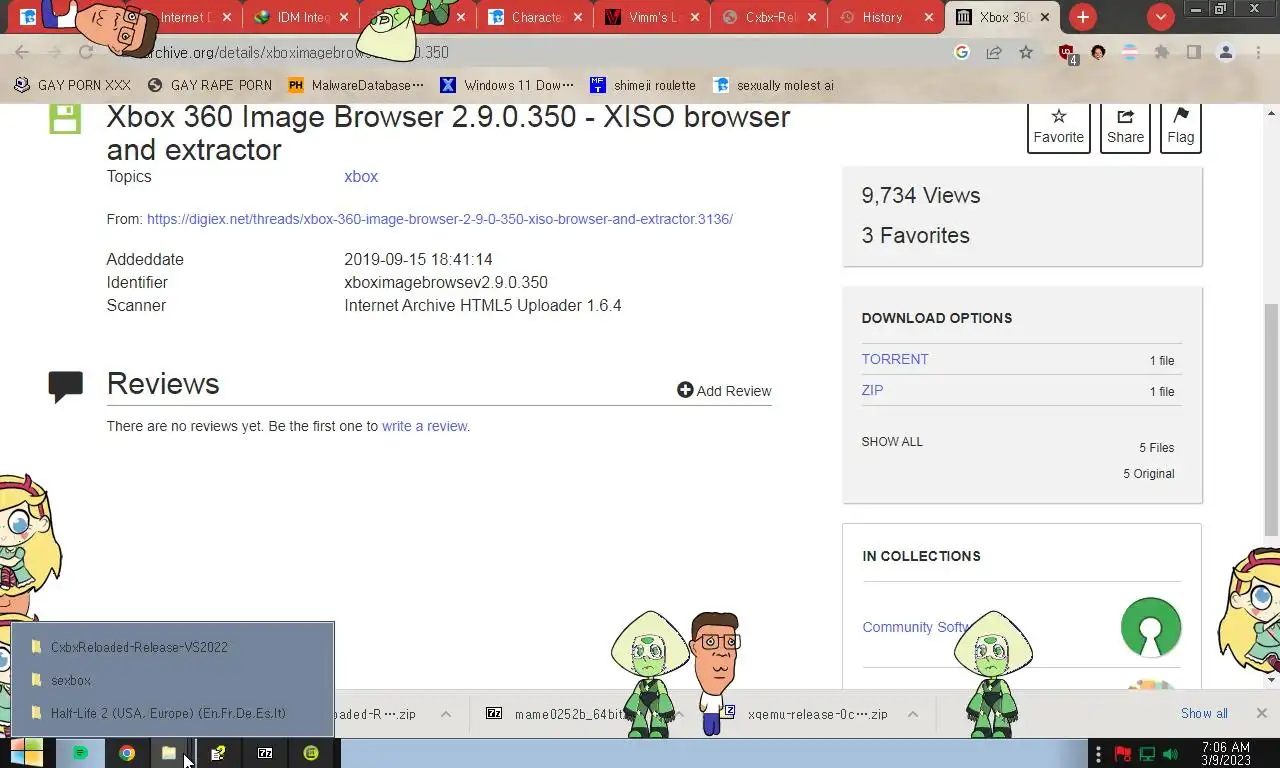Download the ZIP option
The width and height of the screenshot is (1280, 768).
pos(872,390)
